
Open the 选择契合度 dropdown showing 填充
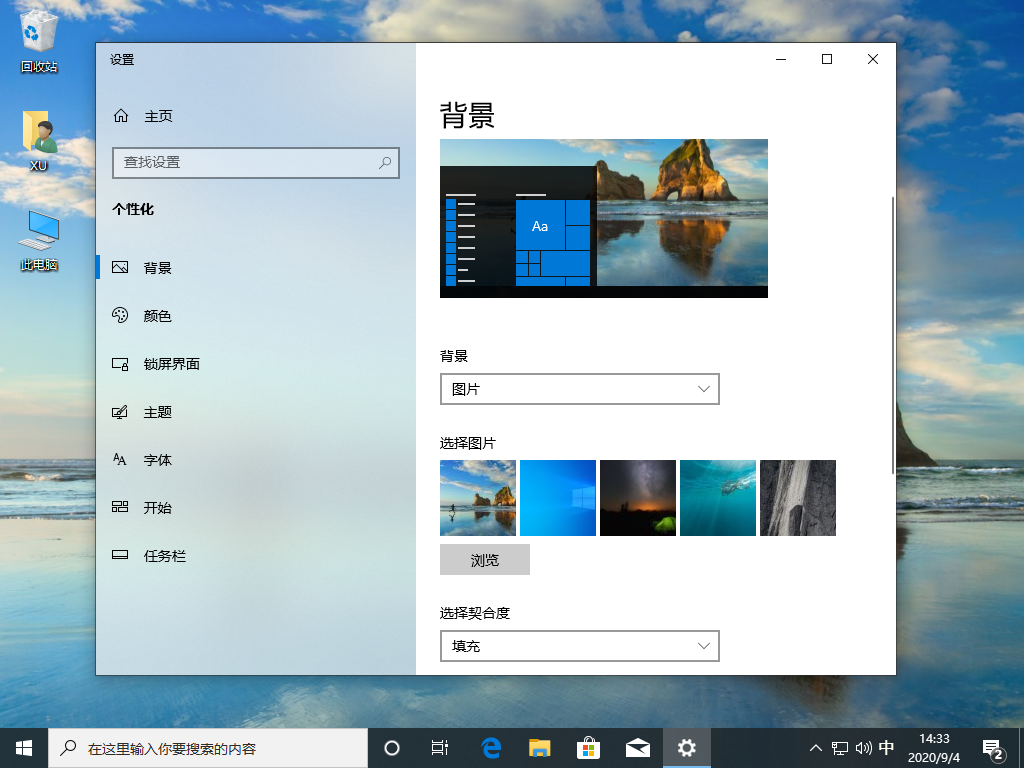click(x=580, y=646)
